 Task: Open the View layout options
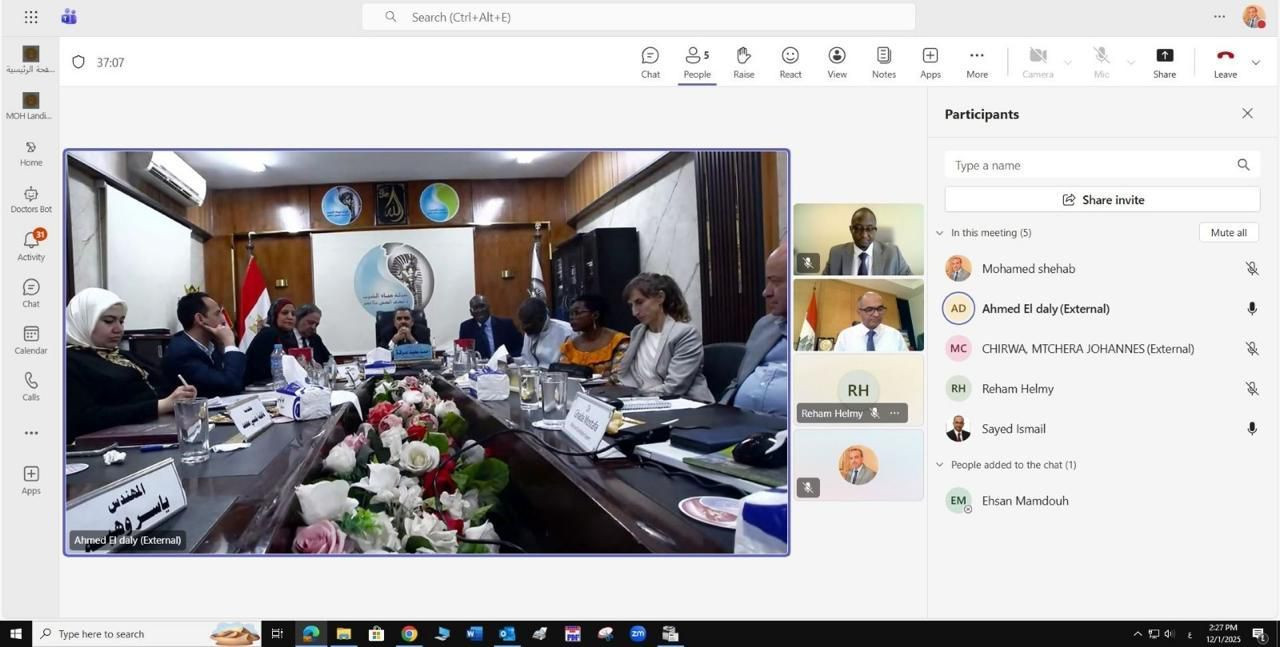[837, 62]
